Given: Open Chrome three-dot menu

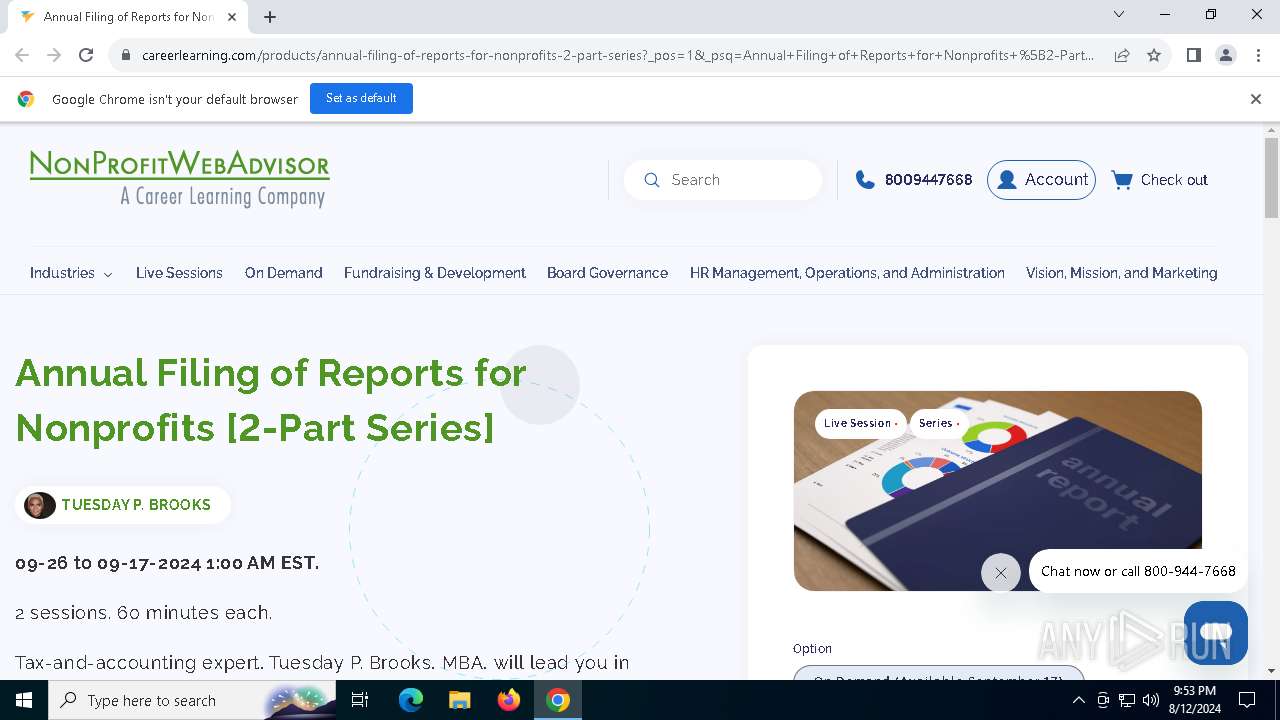Looking at the screenshot, I should tap(1258, 55).
